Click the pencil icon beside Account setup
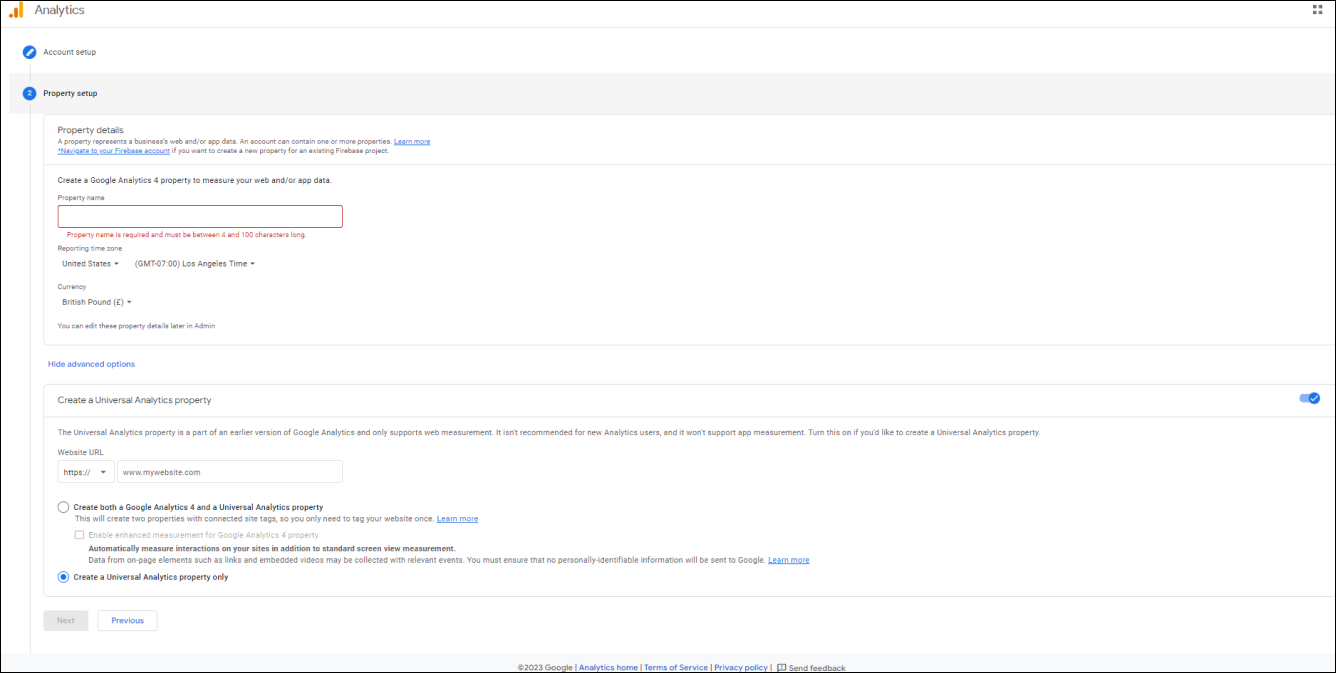 (30, 52)
